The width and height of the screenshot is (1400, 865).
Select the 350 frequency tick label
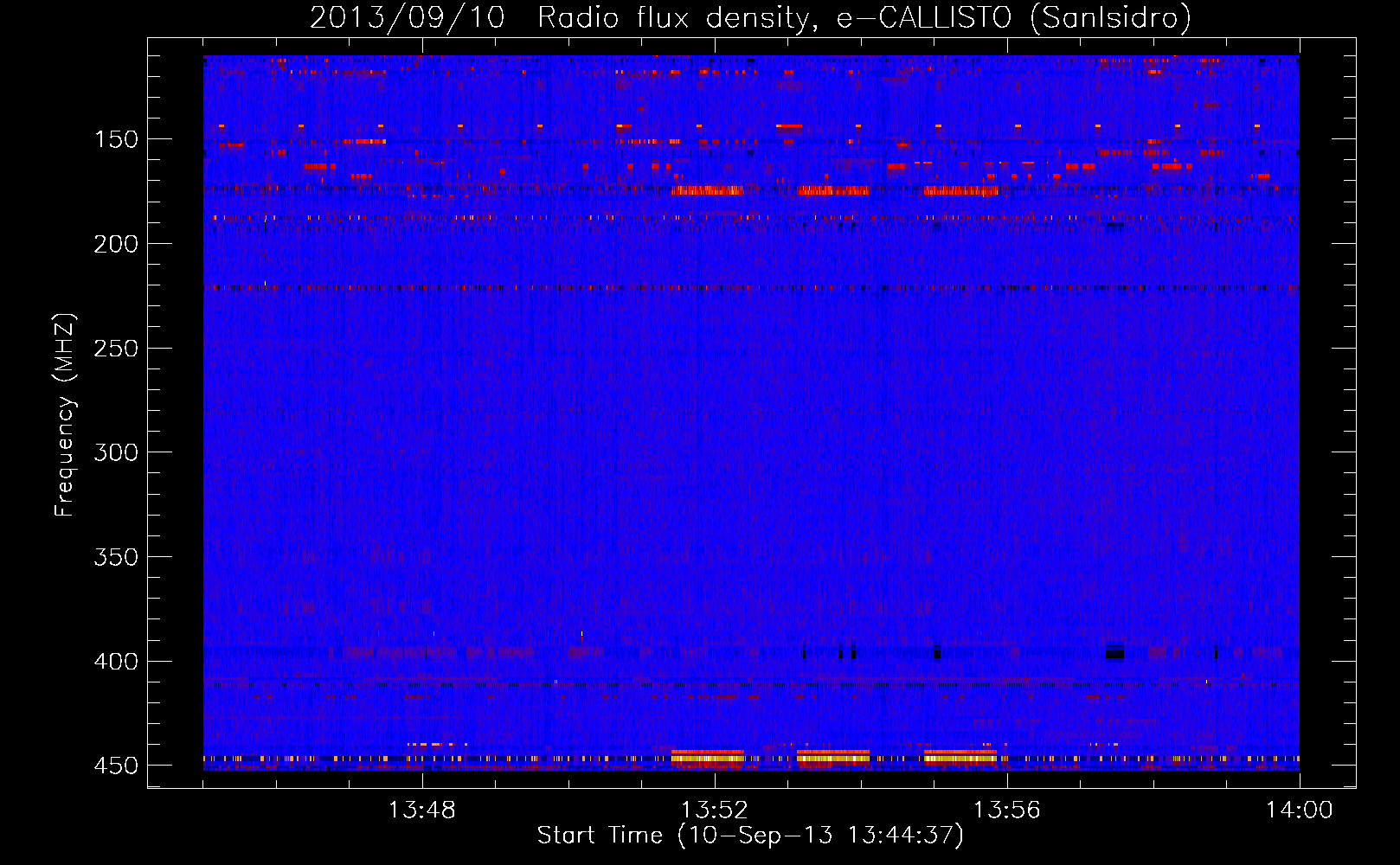click(115, 557)
